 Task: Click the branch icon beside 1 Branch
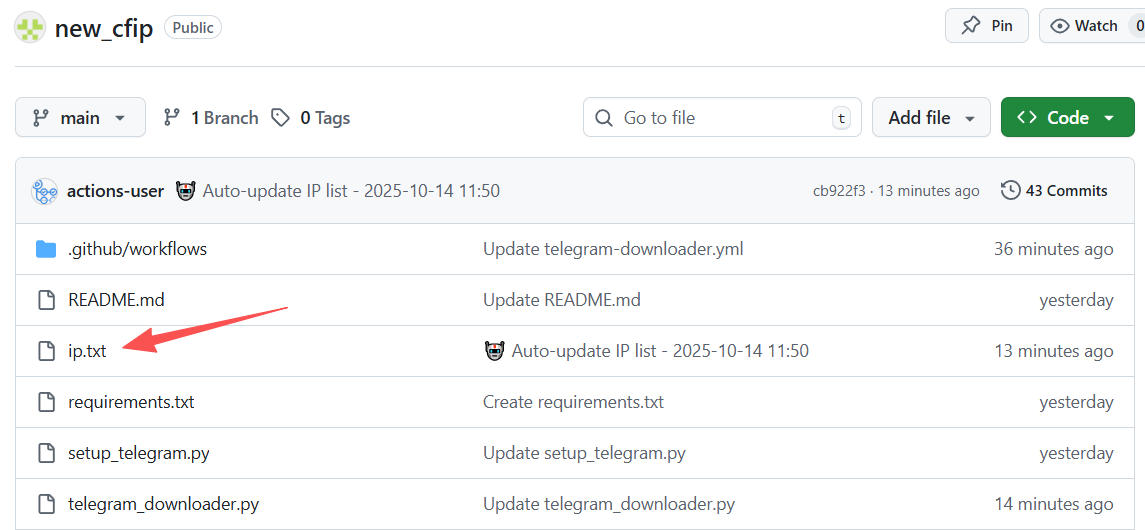(x=172, y=118)
